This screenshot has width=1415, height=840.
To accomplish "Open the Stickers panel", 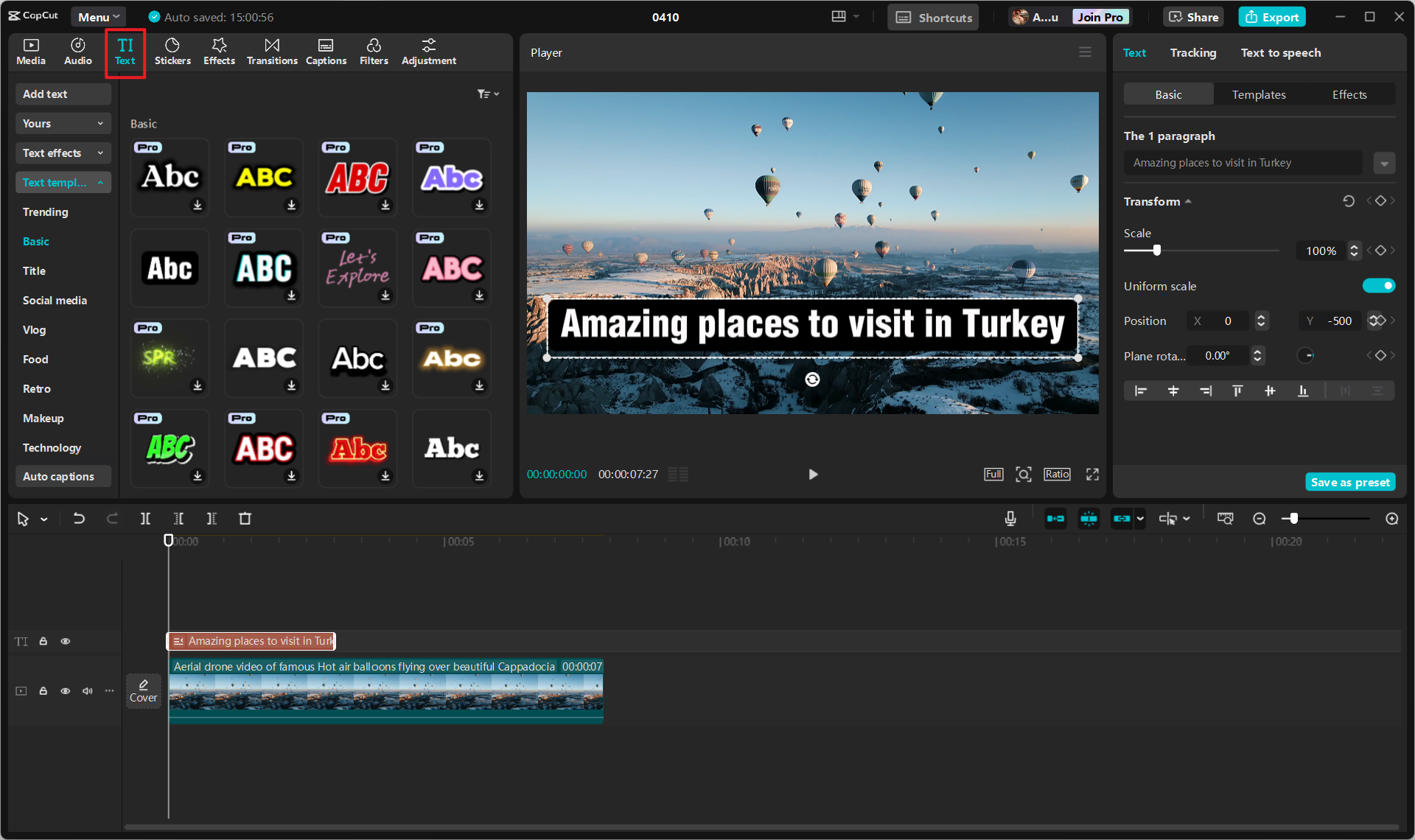I will pyautogui.click(x=172, y=52).
